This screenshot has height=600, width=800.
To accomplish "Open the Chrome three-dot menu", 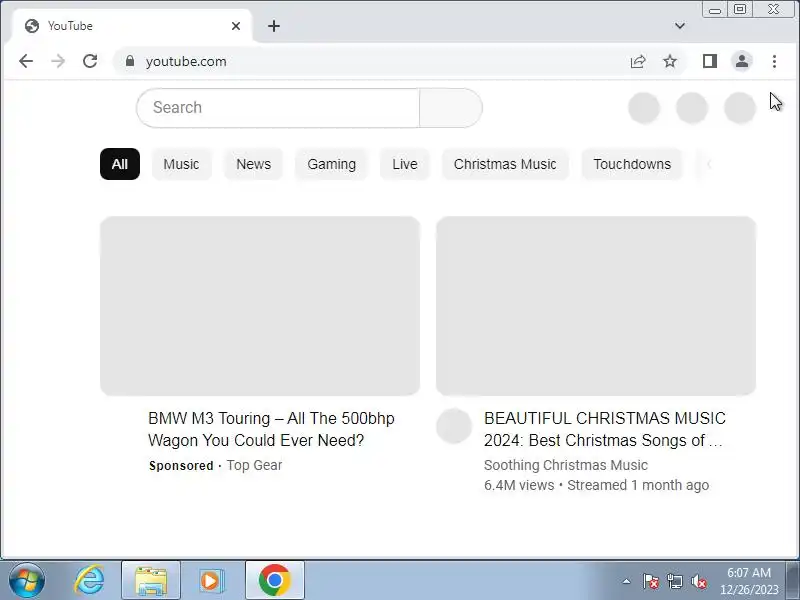I will click(774, 61).
